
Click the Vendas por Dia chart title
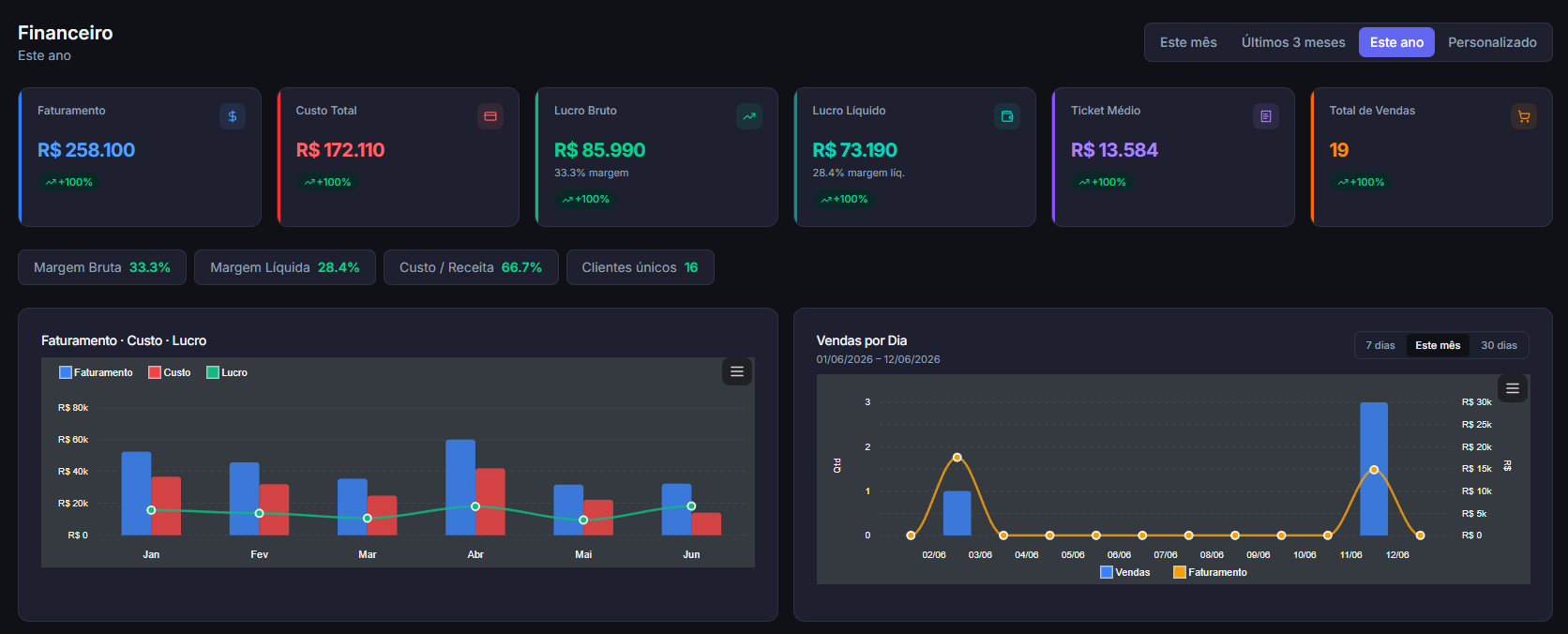[x=862, y=340]
